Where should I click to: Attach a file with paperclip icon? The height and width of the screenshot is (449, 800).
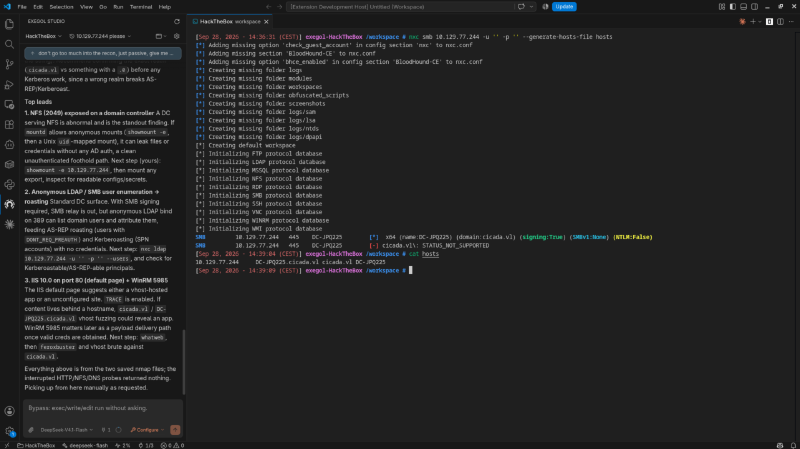click(31, 430)
